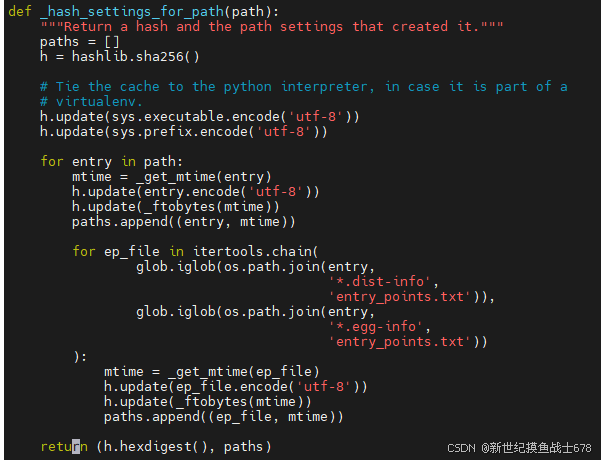Click the line "for entry in path:"

pos(112,161)
